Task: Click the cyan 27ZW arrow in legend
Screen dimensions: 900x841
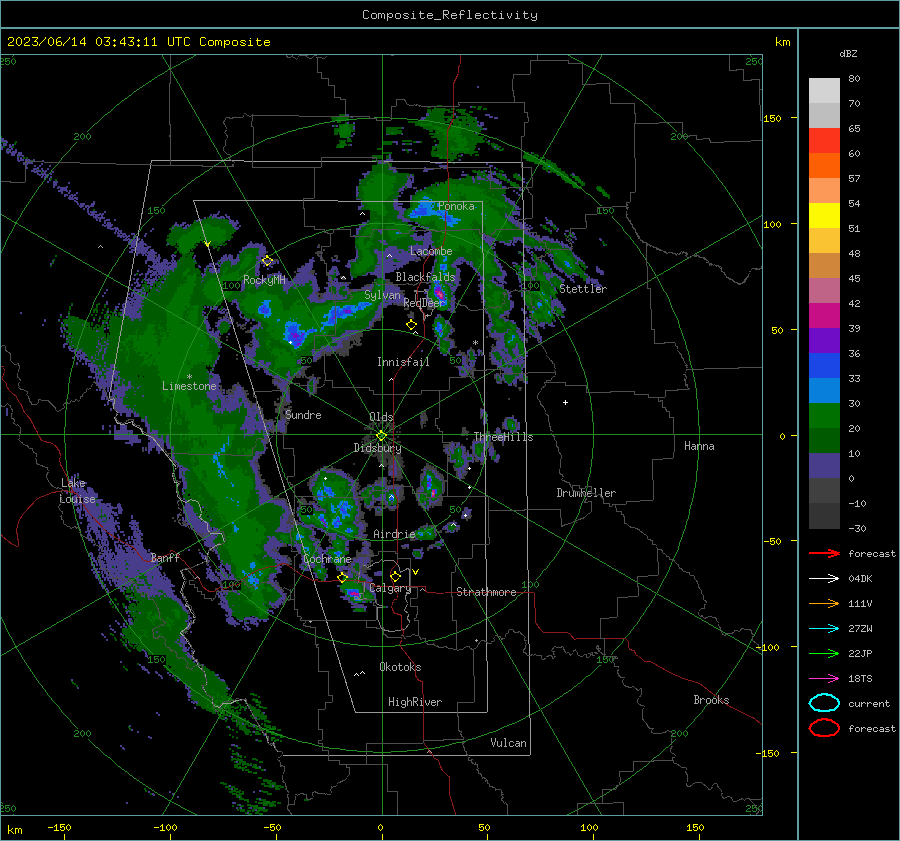Action: [824, 629]
